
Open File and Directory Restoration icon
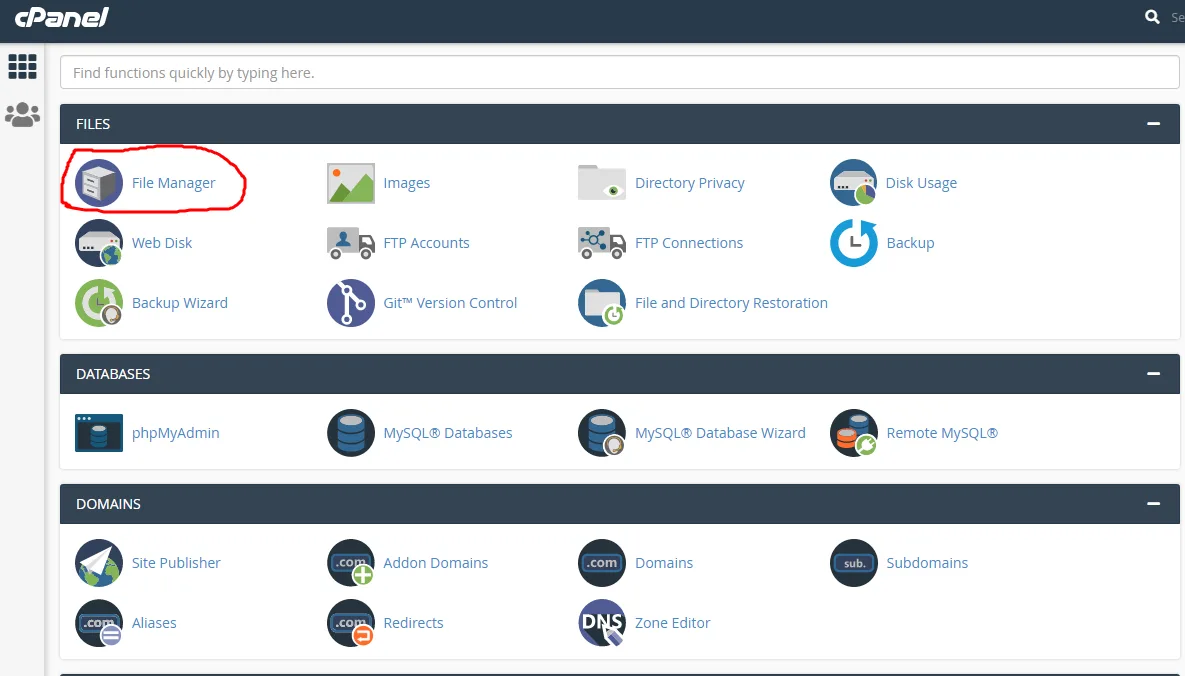point(602,302)
